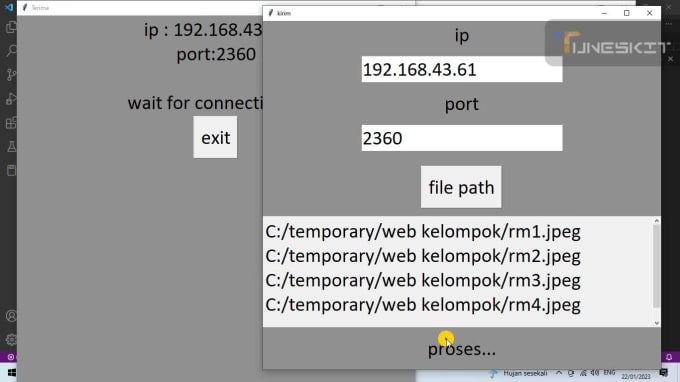This screenshot has height=382, width=680.
Task: Open Run and Debug view icon
Action: 11,99
